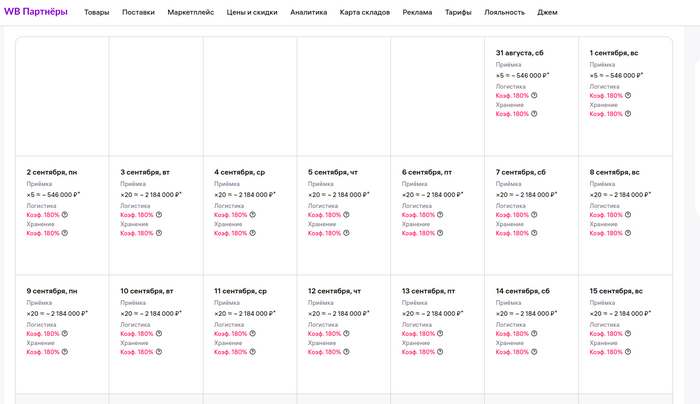Viewport: 700px width, 404px height.
Task: Open the Джем menu item
Action: pyautogui.click(x=548, y=13)
